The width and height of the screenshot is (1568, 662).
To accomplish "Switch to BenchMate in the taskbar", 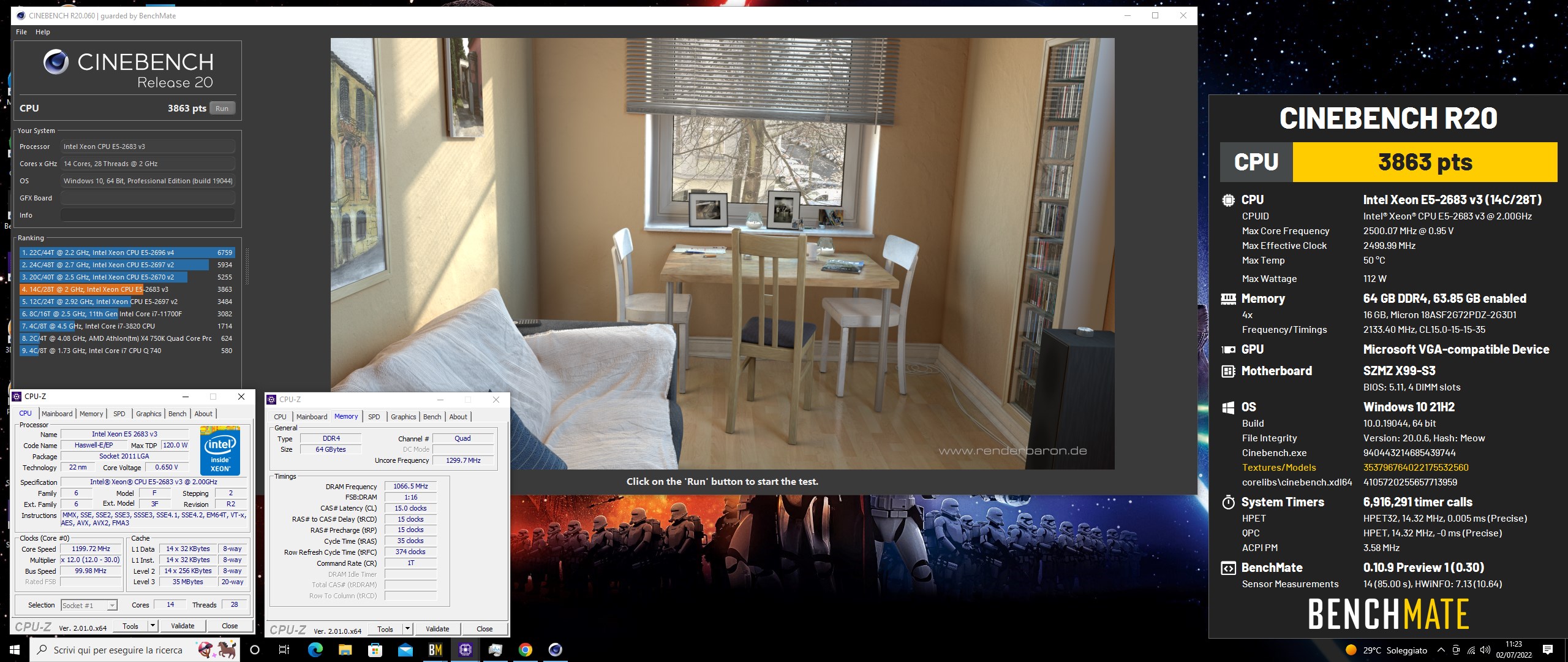I will pyautogui.click(x=435, y=650).
